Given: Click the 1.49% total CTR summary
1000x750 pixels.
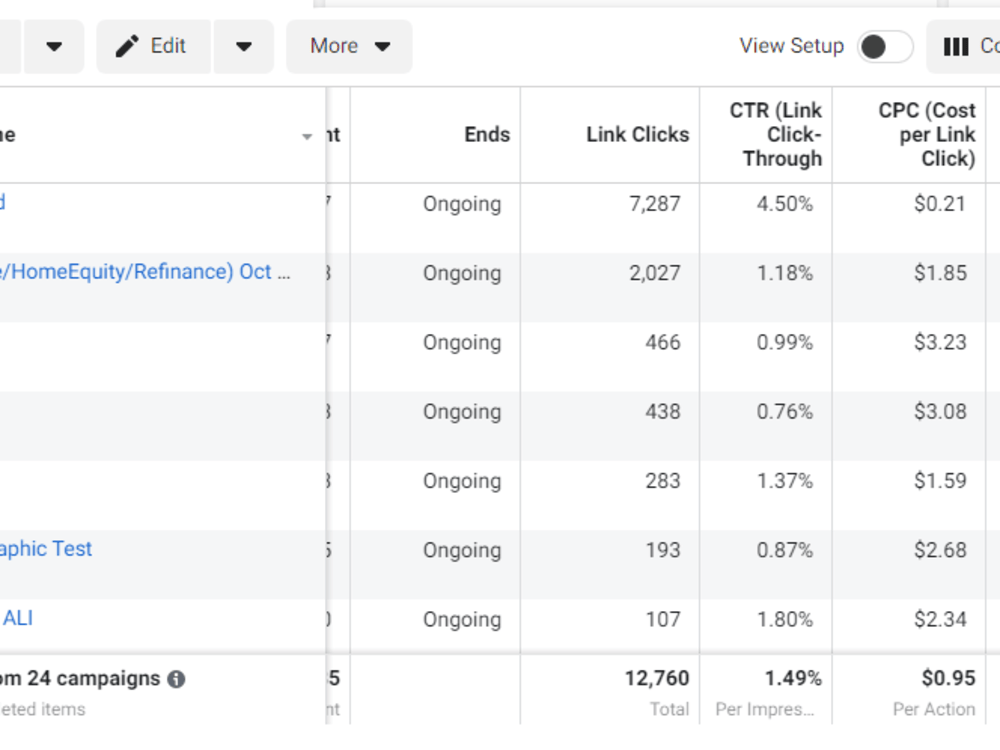Looking at the screenshot, I should (x=793, y=678).
